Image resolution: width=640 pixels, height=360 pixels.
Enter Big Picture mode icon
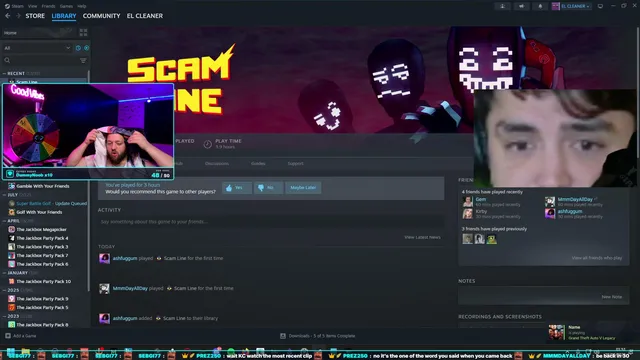click(x=600, y=6)
